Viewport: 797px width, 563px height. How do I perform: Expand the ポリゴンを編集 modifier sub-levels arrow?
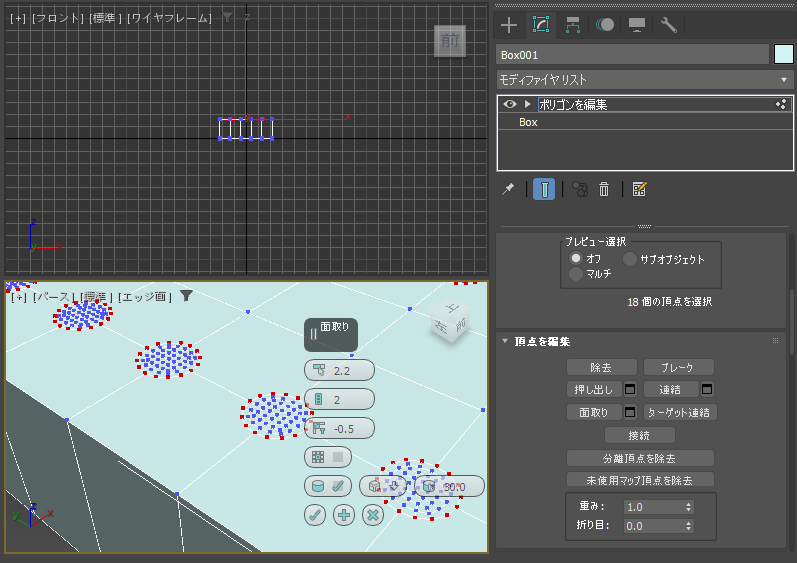coord(528,104)
